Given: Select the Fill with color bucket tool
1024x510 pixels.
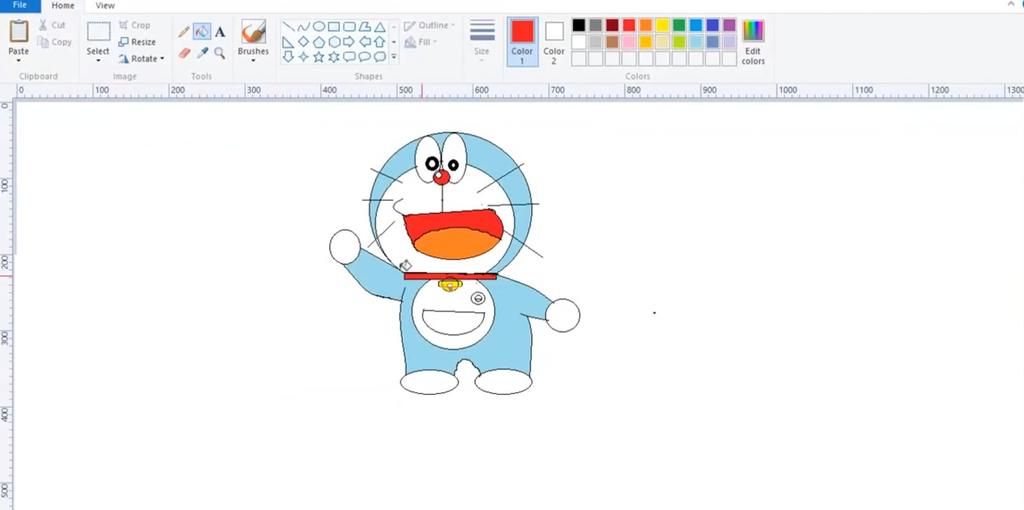Looking at the screenshot, I should tap(202, 31).
